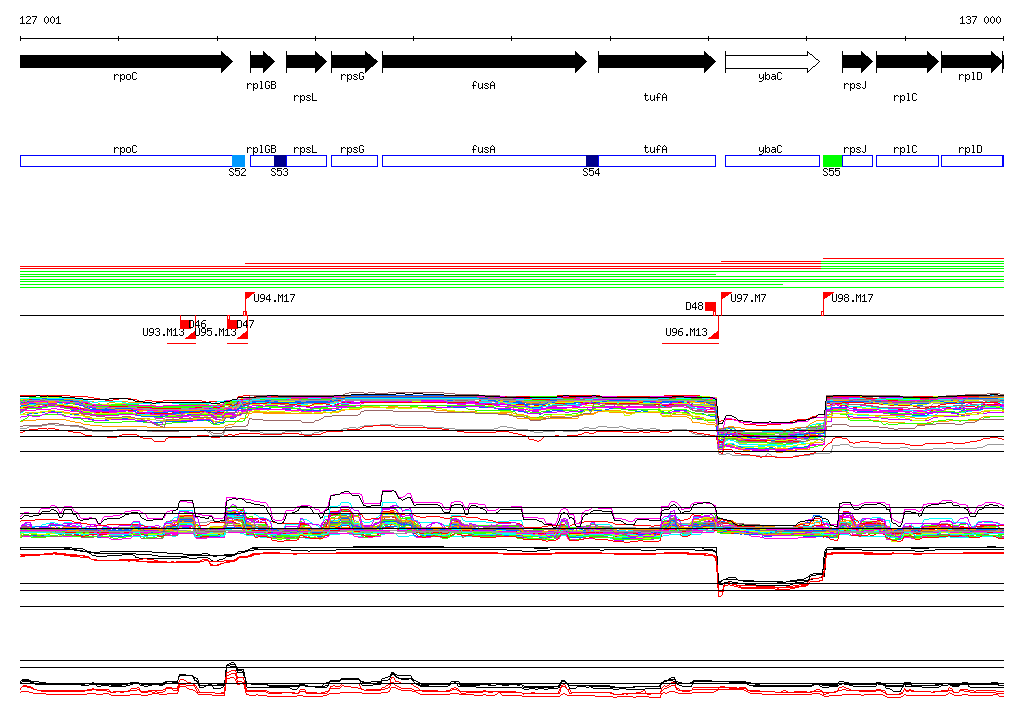This screenshot has width=1024, height=714.
Task: Select the dark blue S53 segment box
Action: [x=280, y=161]
